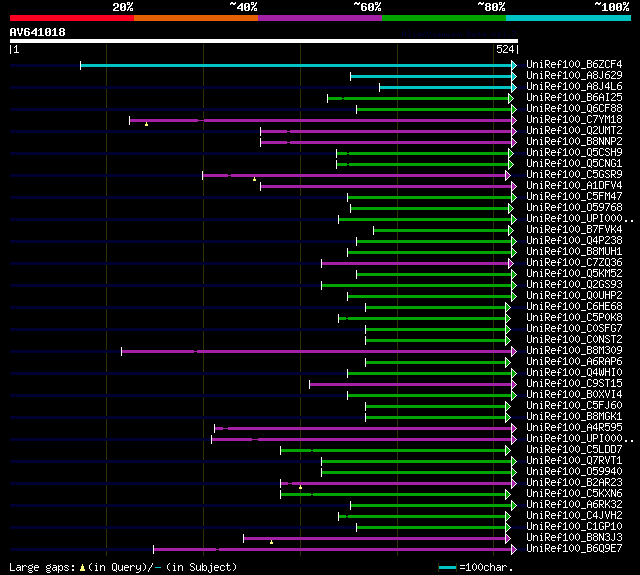Select the UniRef100_C9ST15 label
This screenshot has height=575, width=640.
pos(574,384)
